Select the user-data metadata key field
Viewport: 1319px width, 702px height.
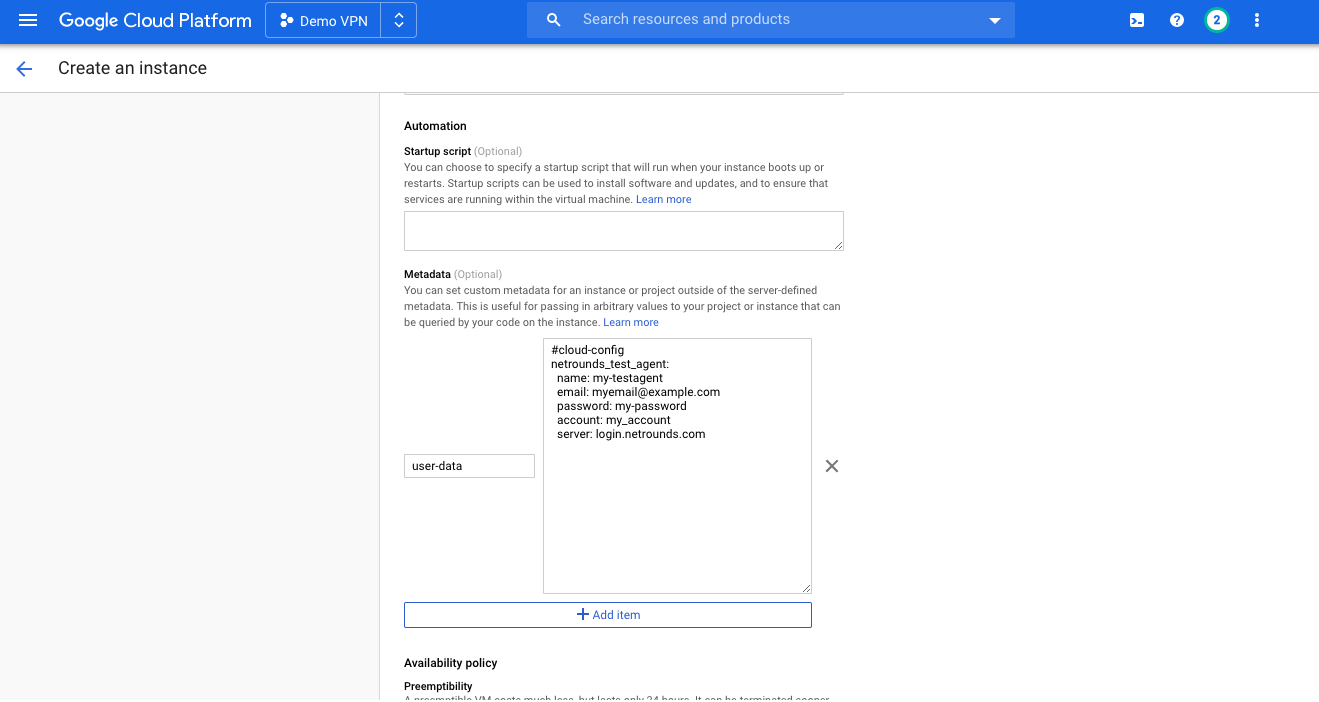click(x=469, y=465)
